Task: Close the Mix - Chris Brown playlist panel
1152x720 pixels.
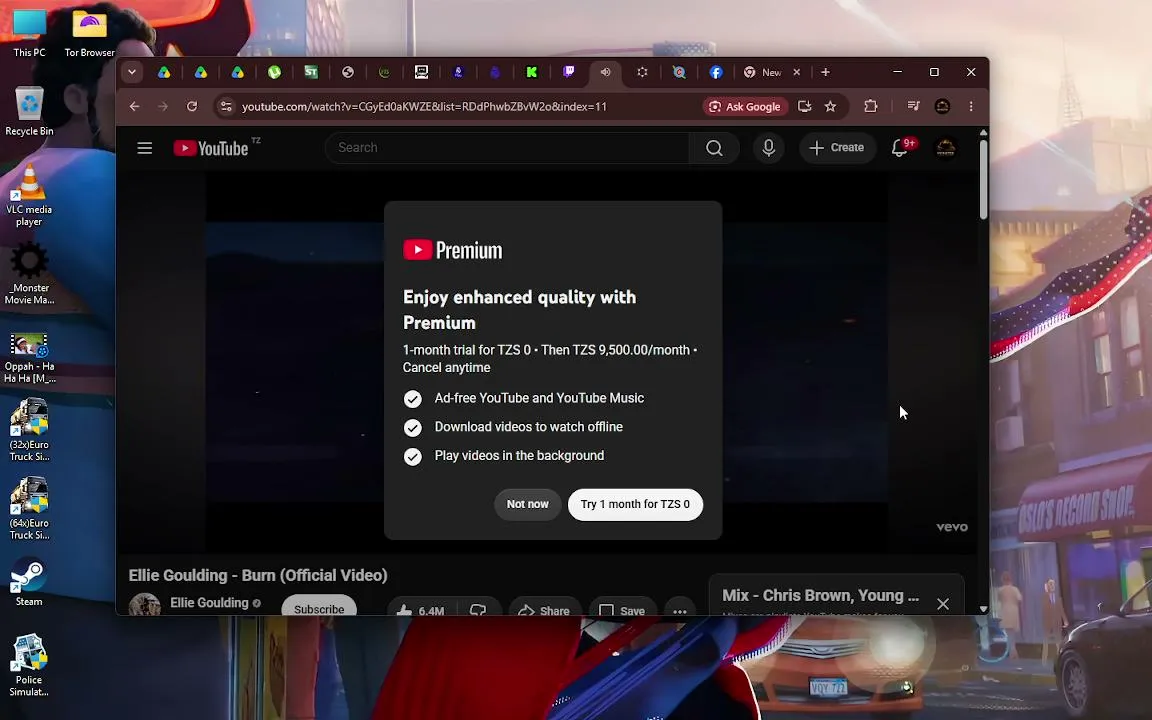Action: click(x=943, y=604)
